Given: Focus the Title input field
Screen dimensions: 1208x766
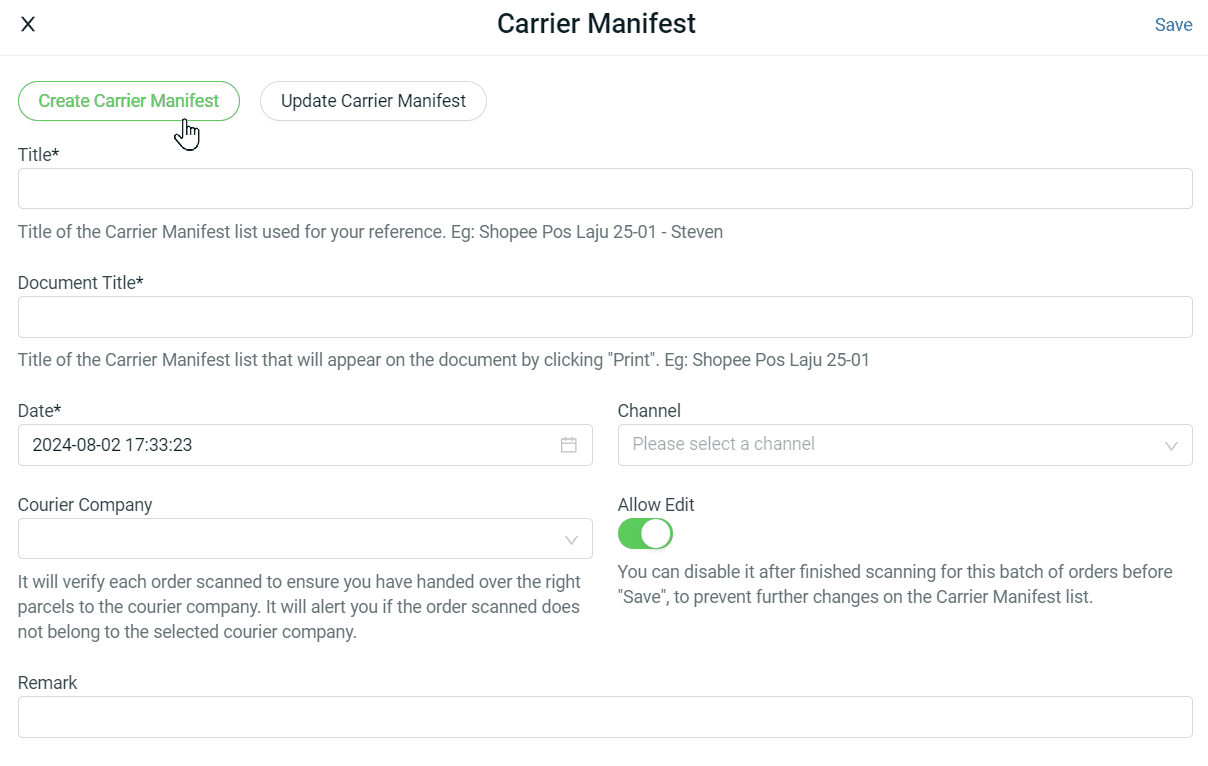Looking at the screenshot, I should (605, 189).
